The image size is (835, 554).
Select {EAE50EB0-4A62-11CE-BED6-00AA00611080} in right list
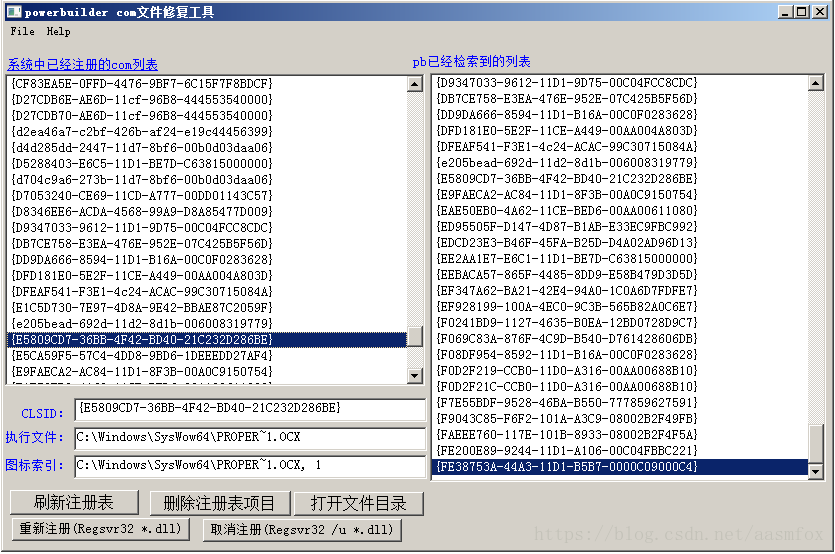pyautogui.click(x=620, y=210)
